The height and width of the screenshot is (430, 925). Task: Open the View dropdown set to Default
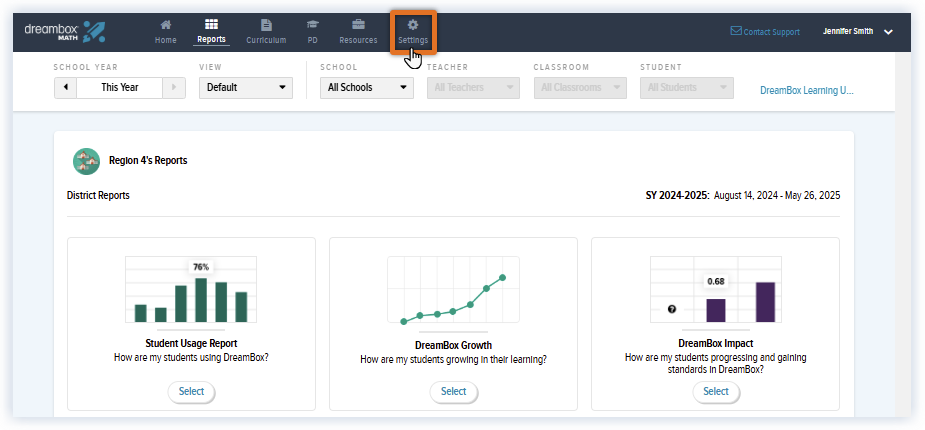tap(246, 87)
